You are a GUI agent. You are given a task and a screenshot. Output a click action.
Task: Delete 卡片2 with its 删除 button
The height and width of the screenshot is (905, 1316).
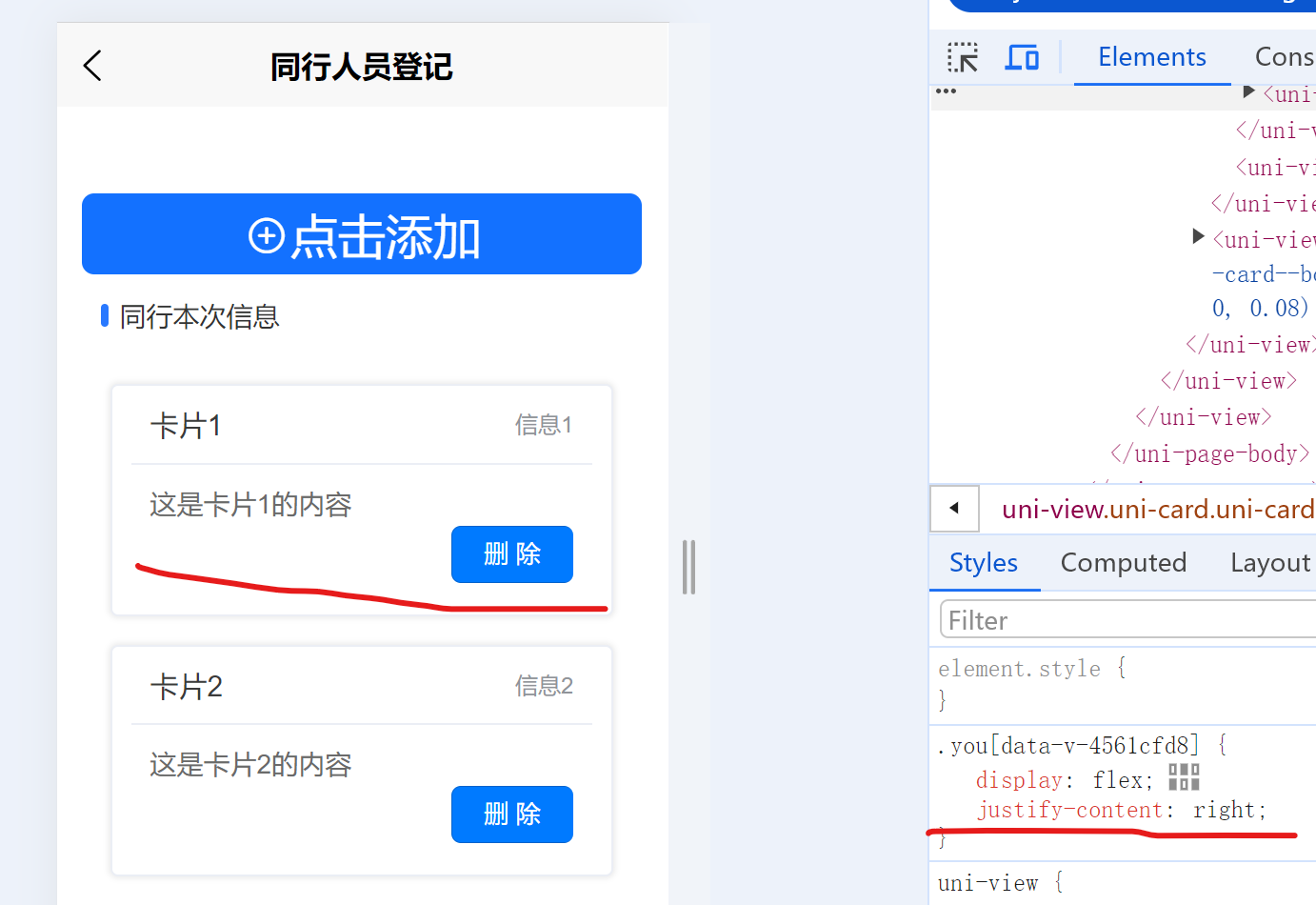click(512, 814)
